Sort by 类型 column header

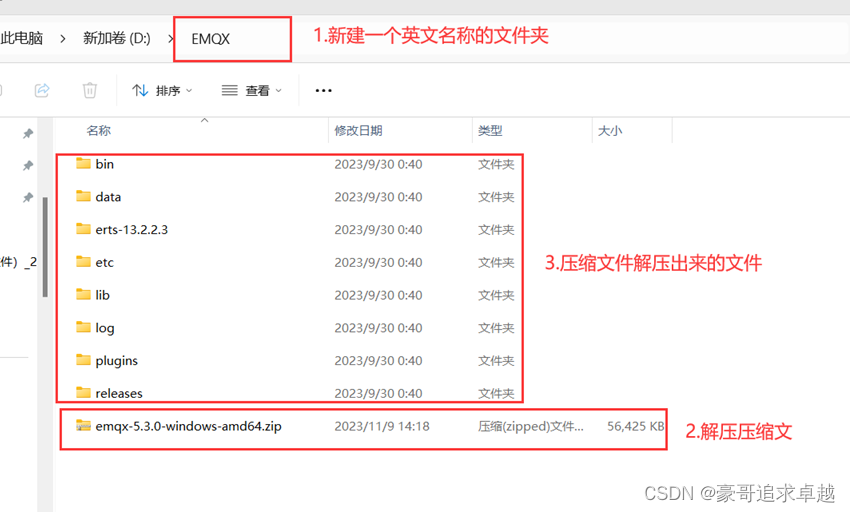coord(490,131)
